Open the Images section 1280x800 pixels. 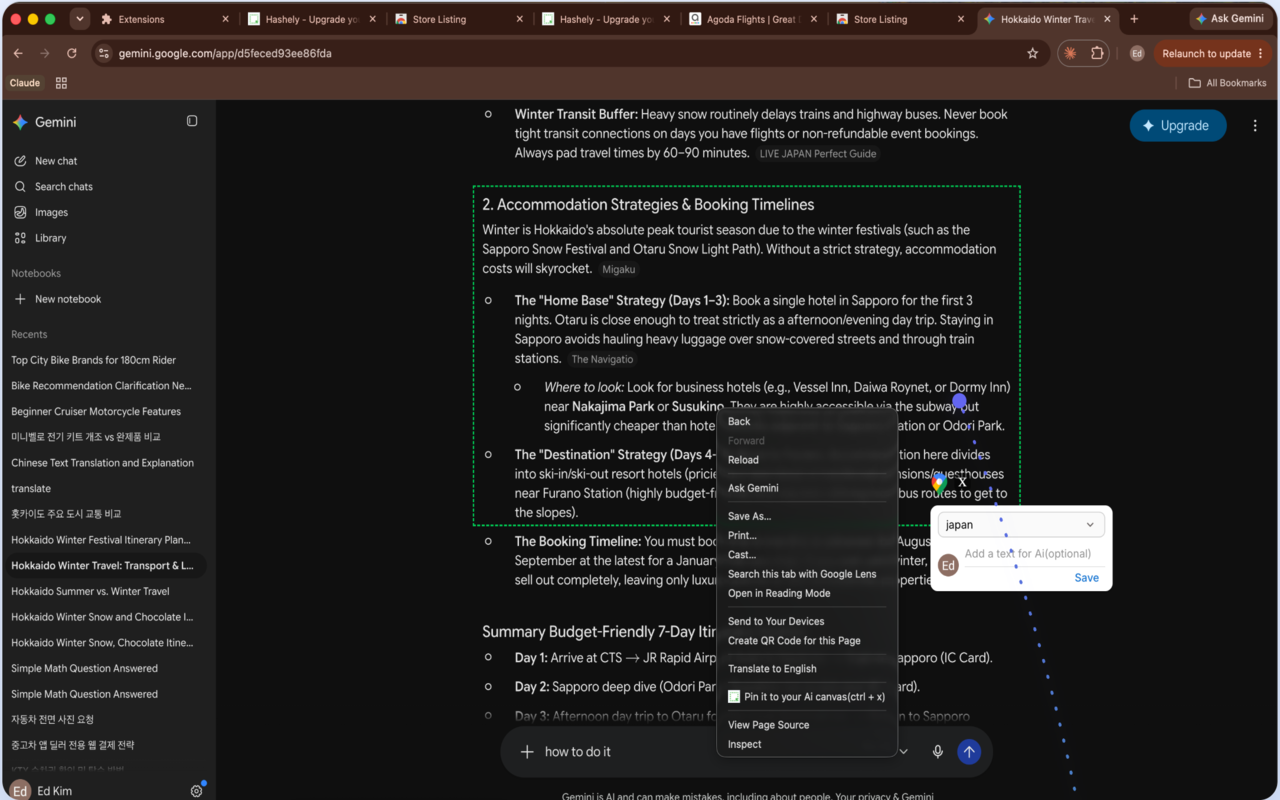pos(51,212)
